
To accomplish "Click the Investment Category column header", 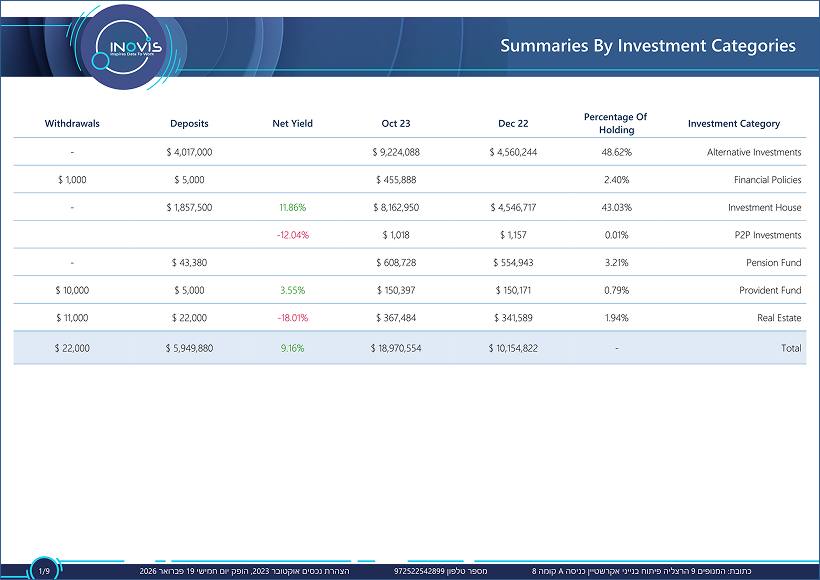I will coord(733,124).
